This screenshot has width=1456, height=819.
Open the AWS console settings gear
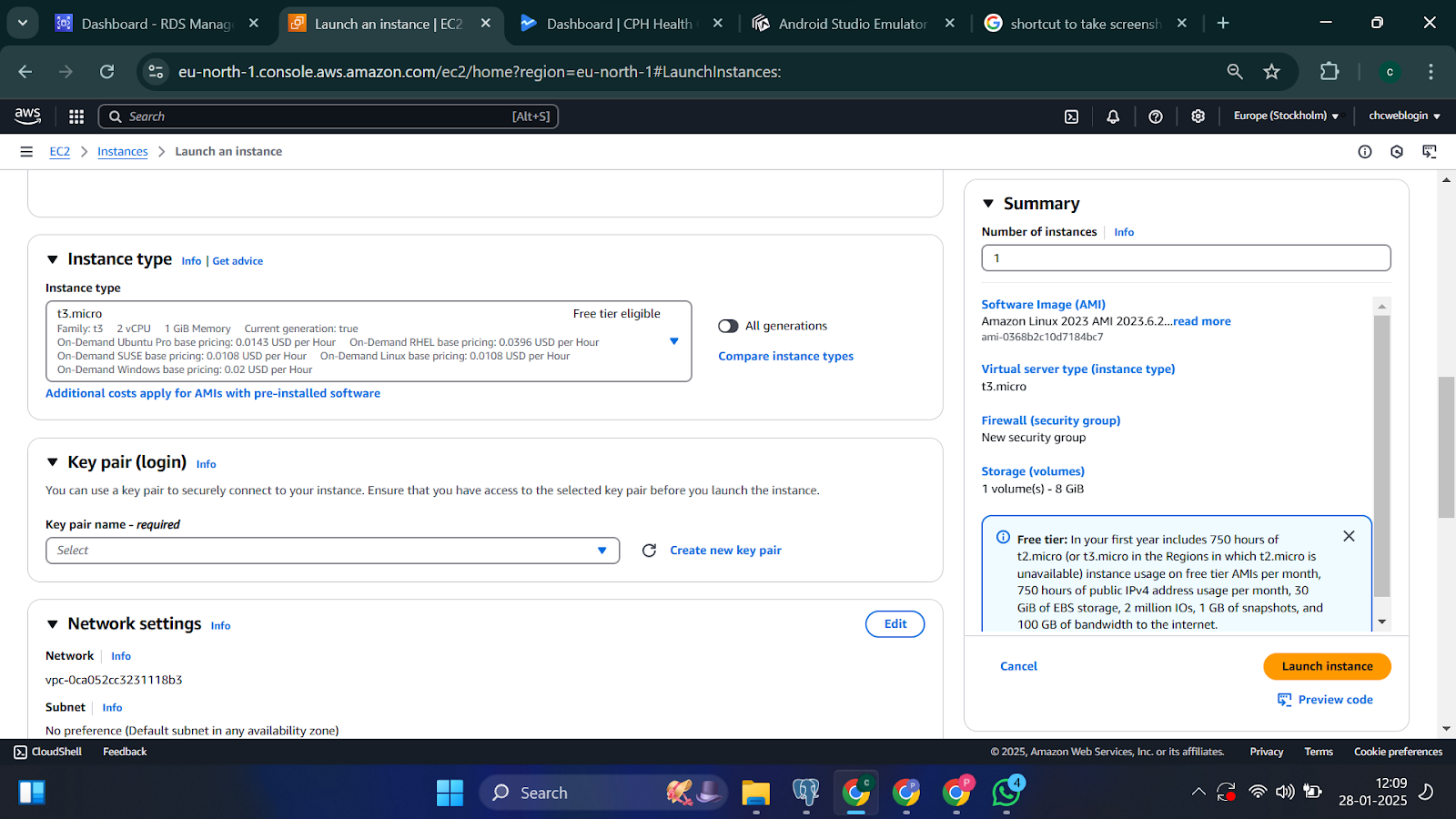(1198, 116)
